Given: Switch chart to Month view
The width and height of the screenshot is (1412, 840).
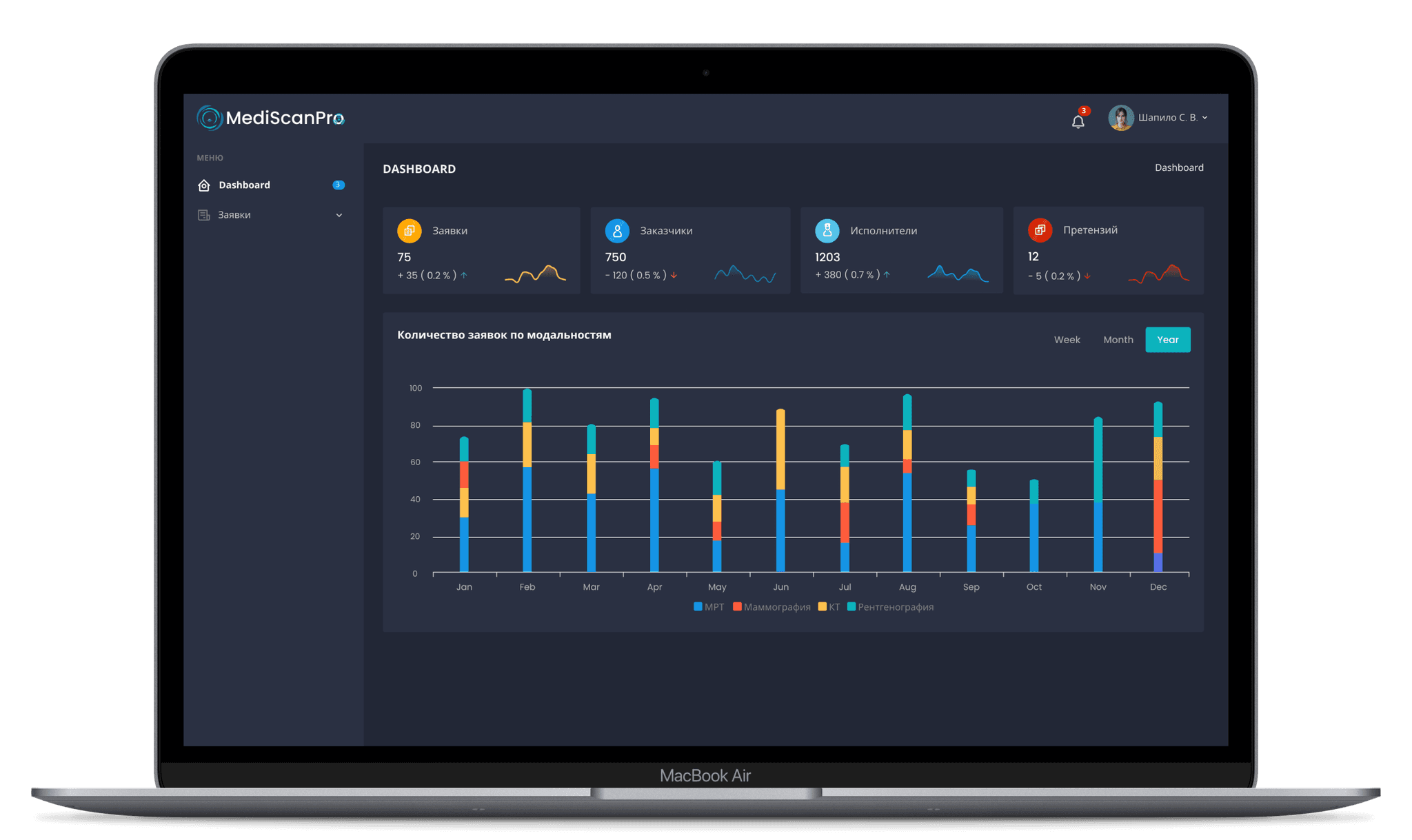Looking at the screenshot, I should pyautogui.click(x=1118, y=340).
